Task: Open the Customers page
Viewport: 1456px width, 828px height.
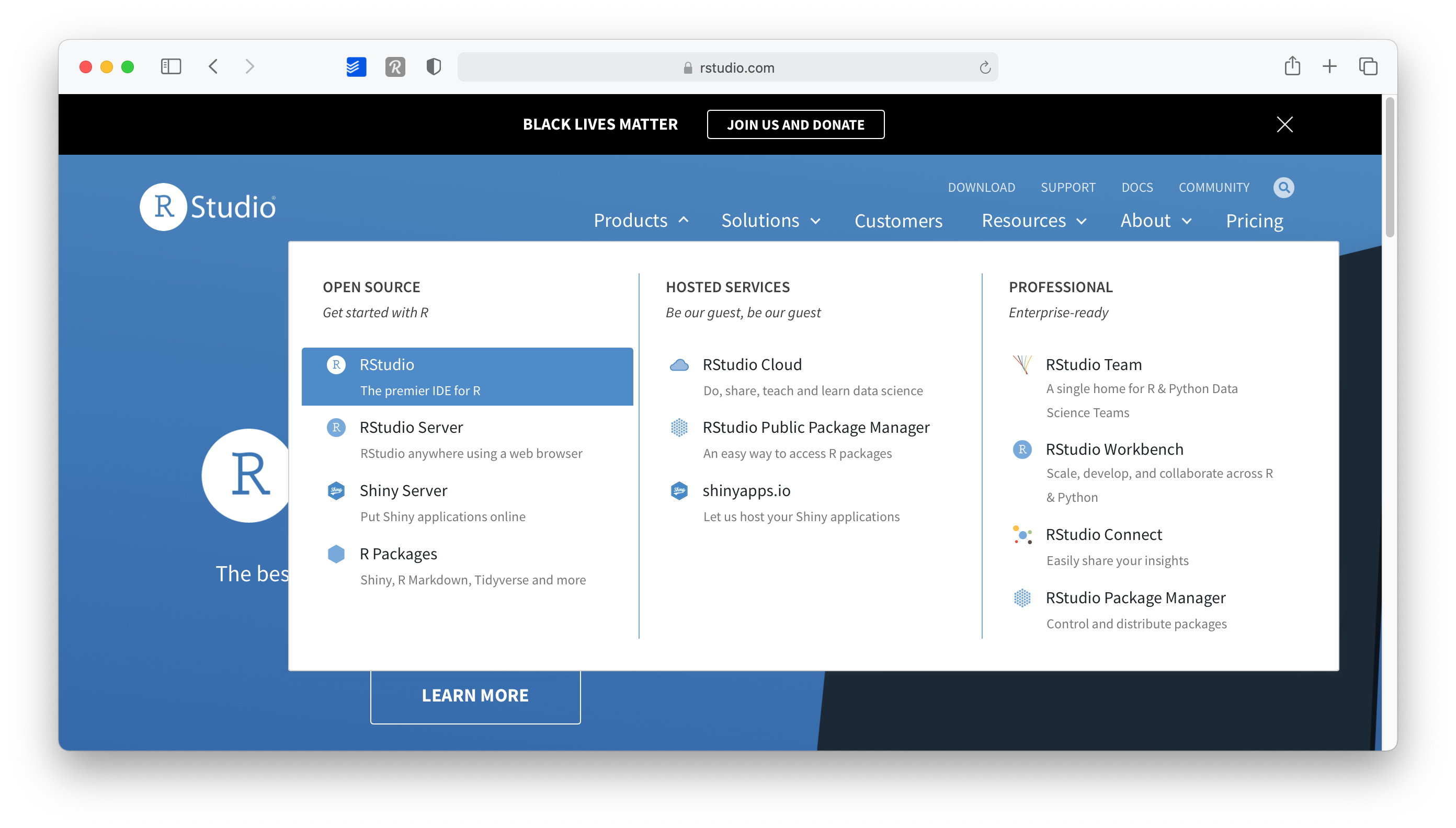Action: click(898, 221)
